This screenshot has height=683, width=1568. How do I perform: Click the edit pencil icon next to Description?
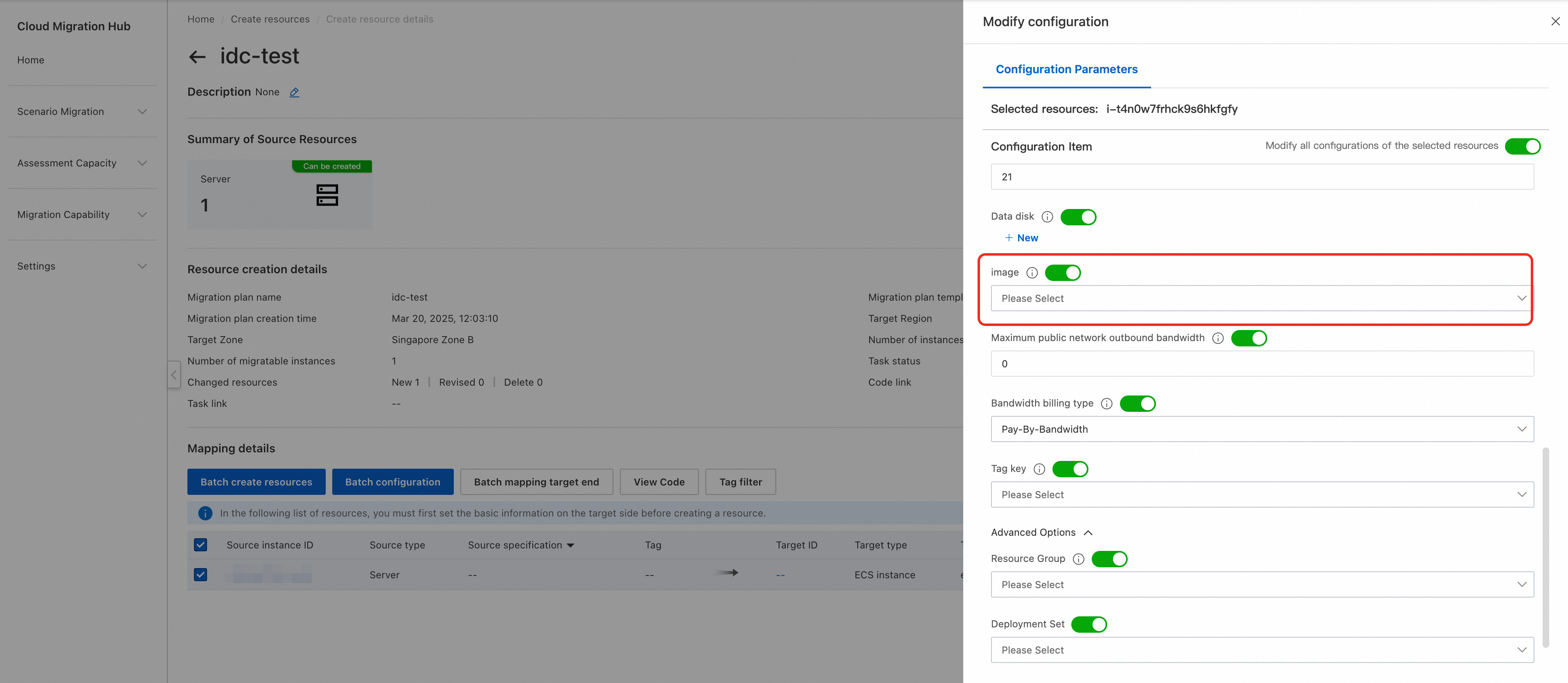[x=294, y=92]
